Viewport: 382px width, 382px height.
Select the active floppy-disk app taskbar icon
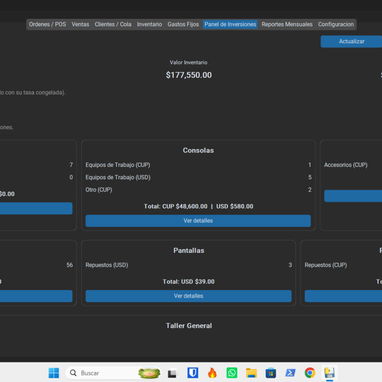coord(329,373)
